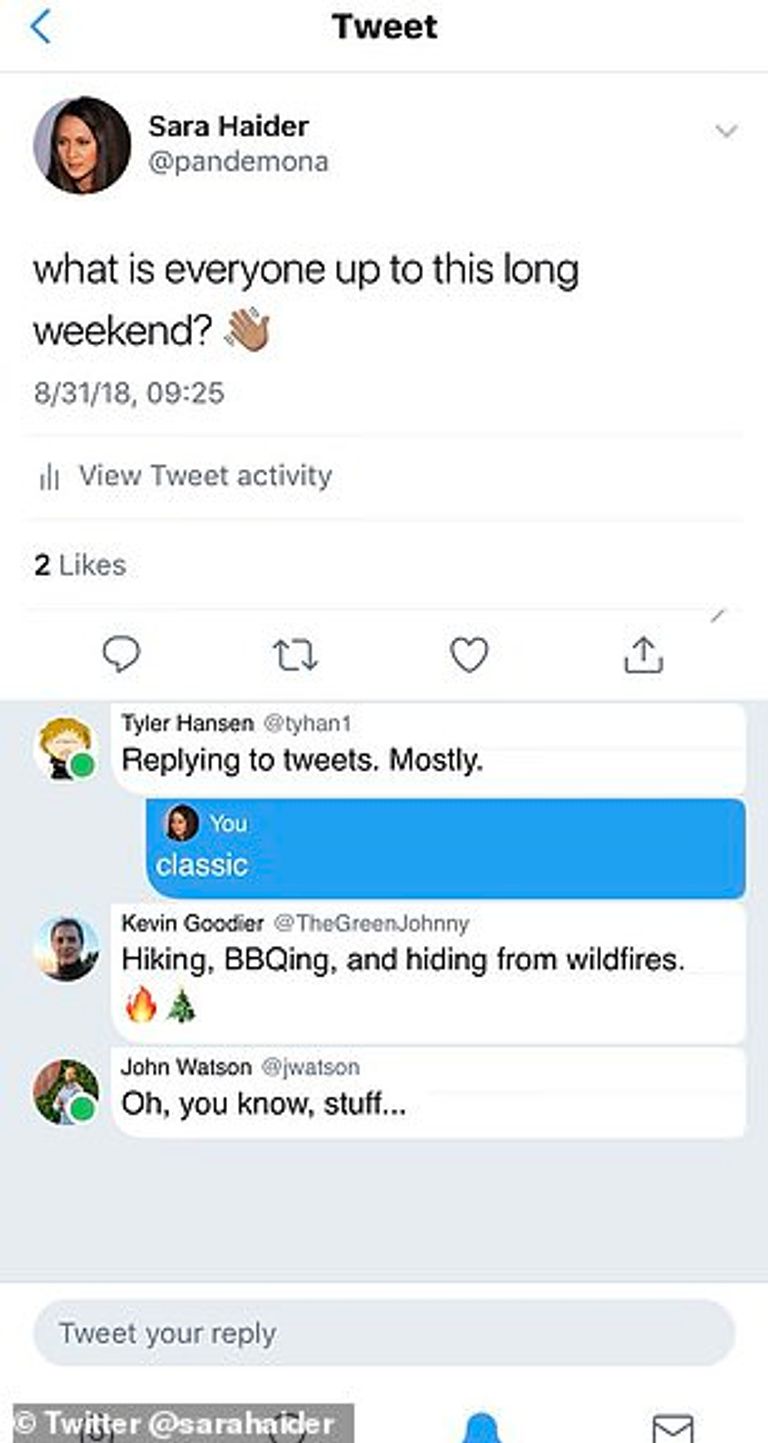
Task: Open the reply icon under the tweet
Action: click(121, 655)
